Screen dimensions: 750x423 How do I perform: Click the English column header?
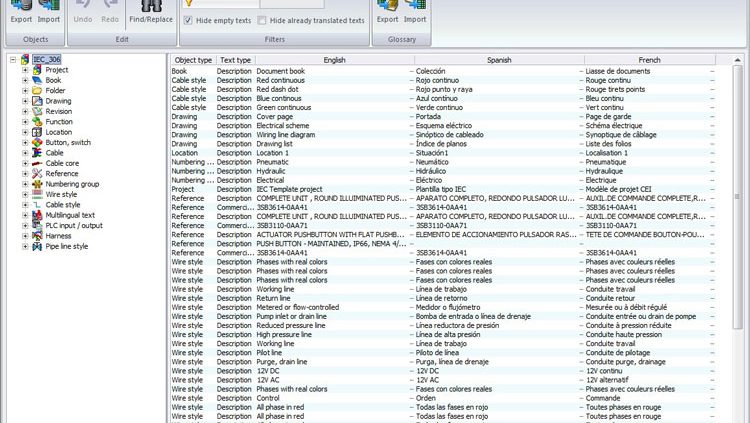[x=334, y=60]
